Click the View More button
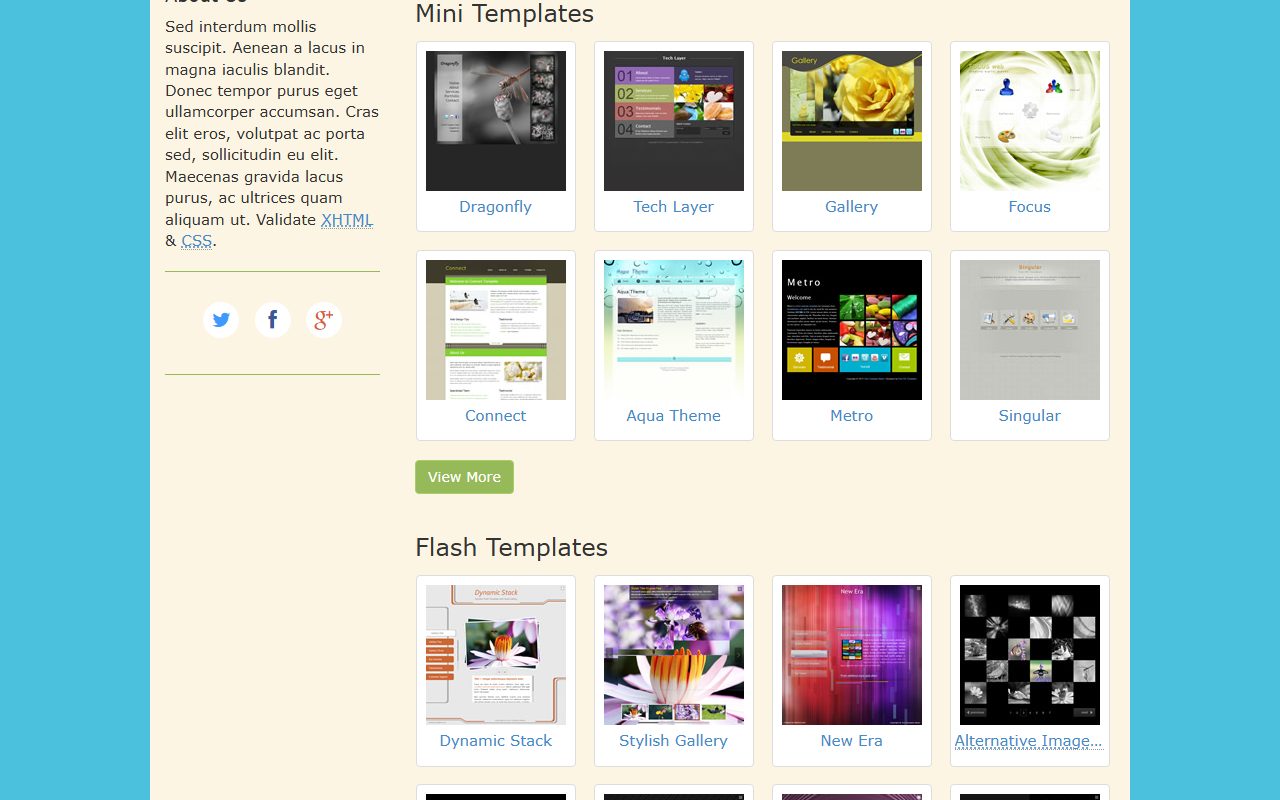Image resolution: width=1280 pixels, height=800 pixels. (465, 477)
